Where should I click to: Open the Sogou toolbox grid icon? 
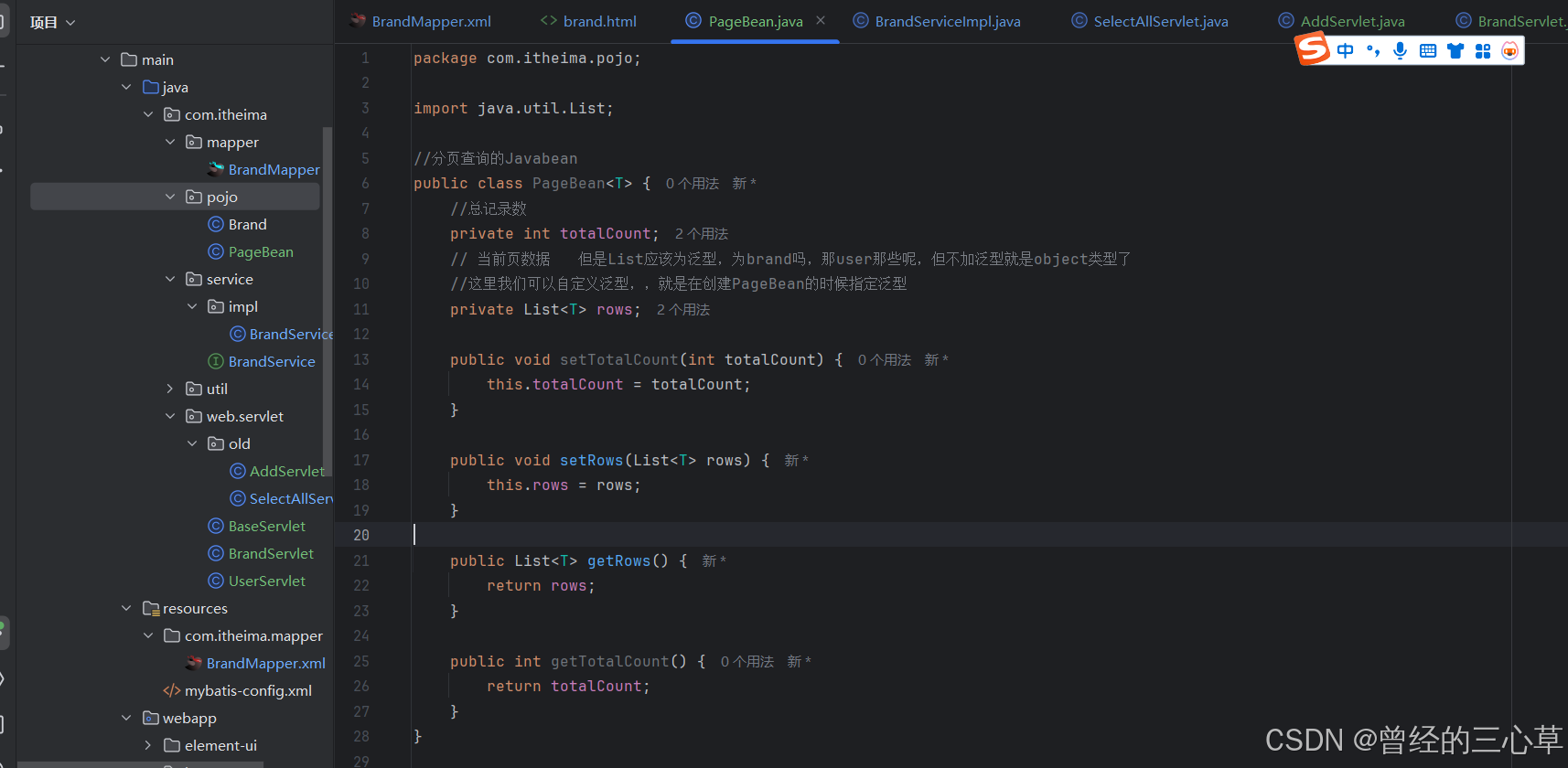point(1482,51)
